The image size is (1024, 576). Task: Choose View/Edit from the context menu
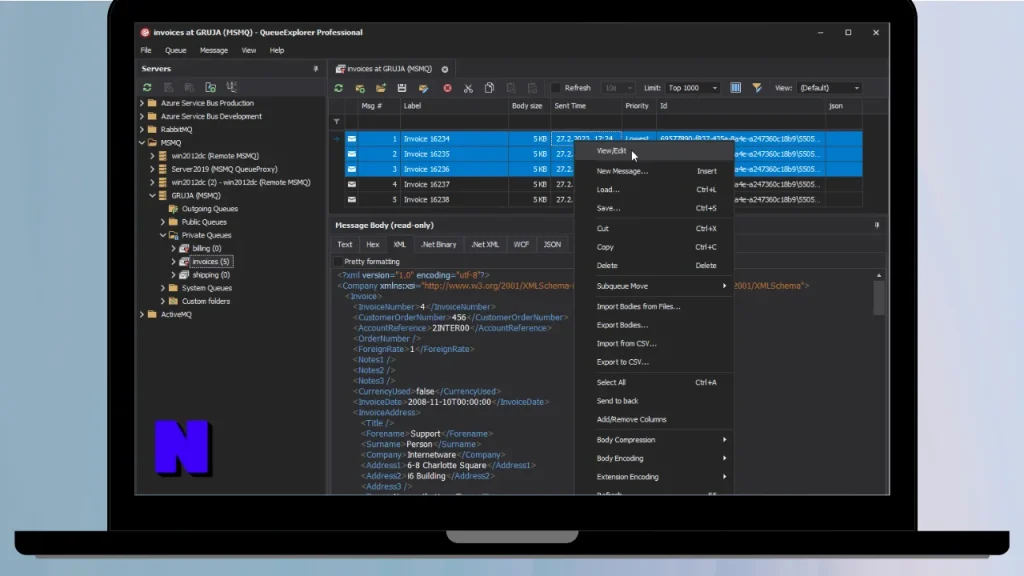[654, 151]
